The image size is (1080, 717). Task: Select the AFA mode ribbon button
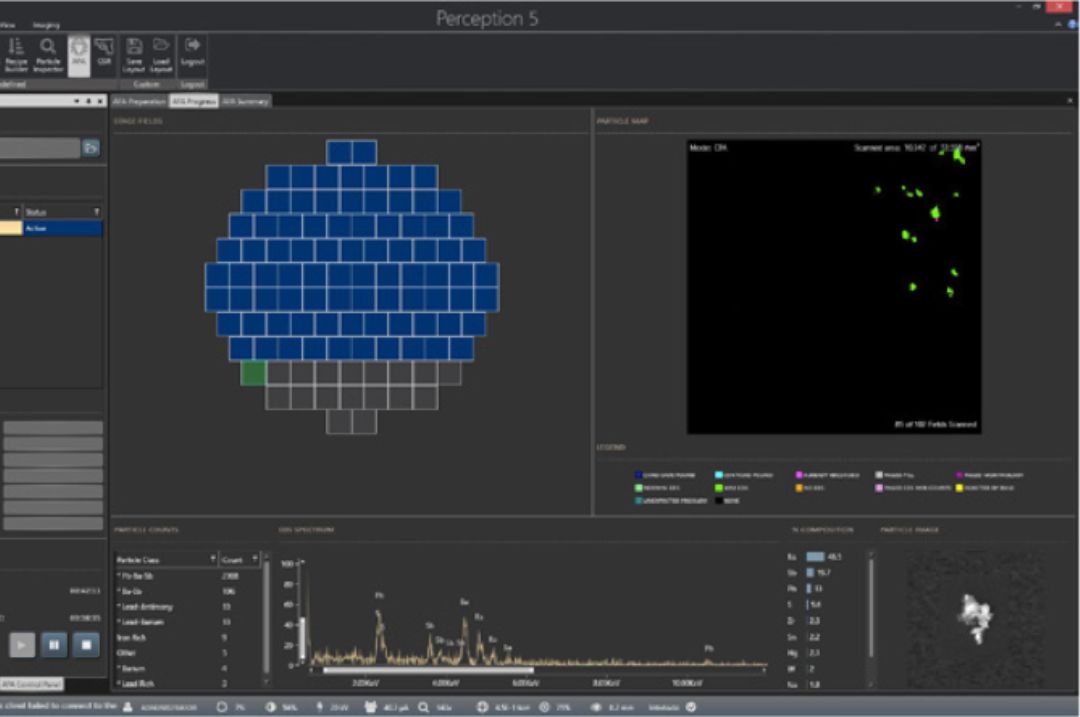pyautogui.click(x=79, y=54)
